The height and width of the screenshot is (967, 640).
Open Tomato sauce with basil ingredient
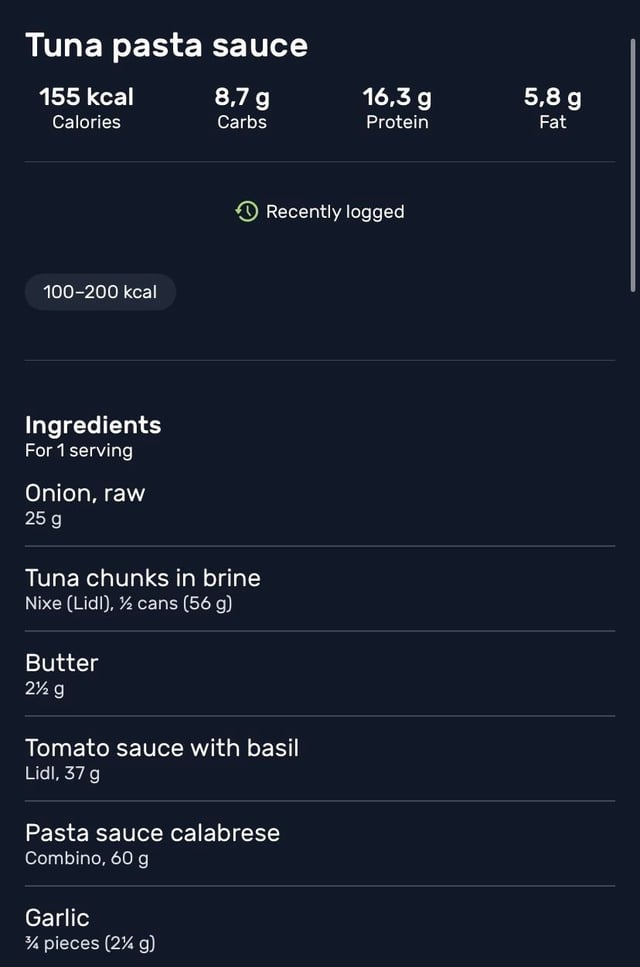coord(162,748)
